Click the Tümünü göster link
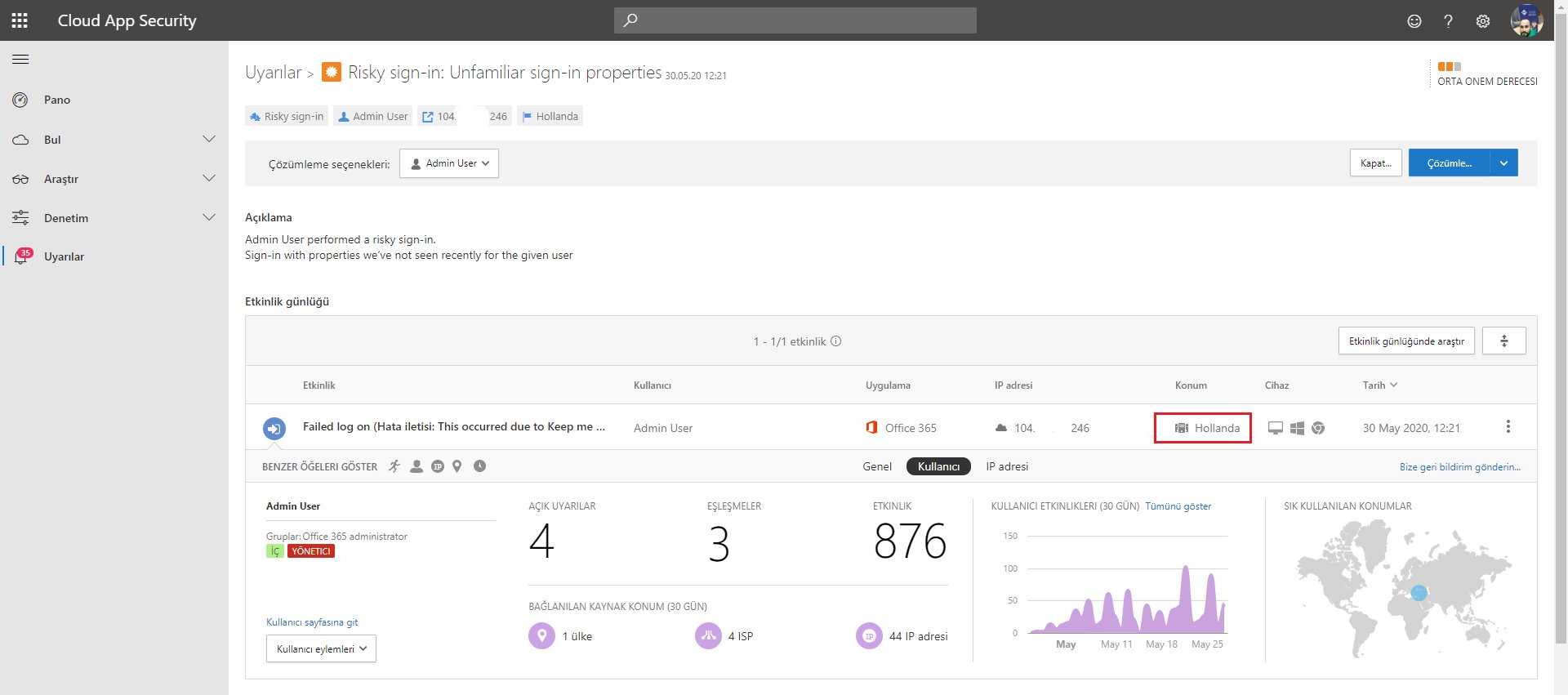The image size is (1568, 695). [1178, 506]
